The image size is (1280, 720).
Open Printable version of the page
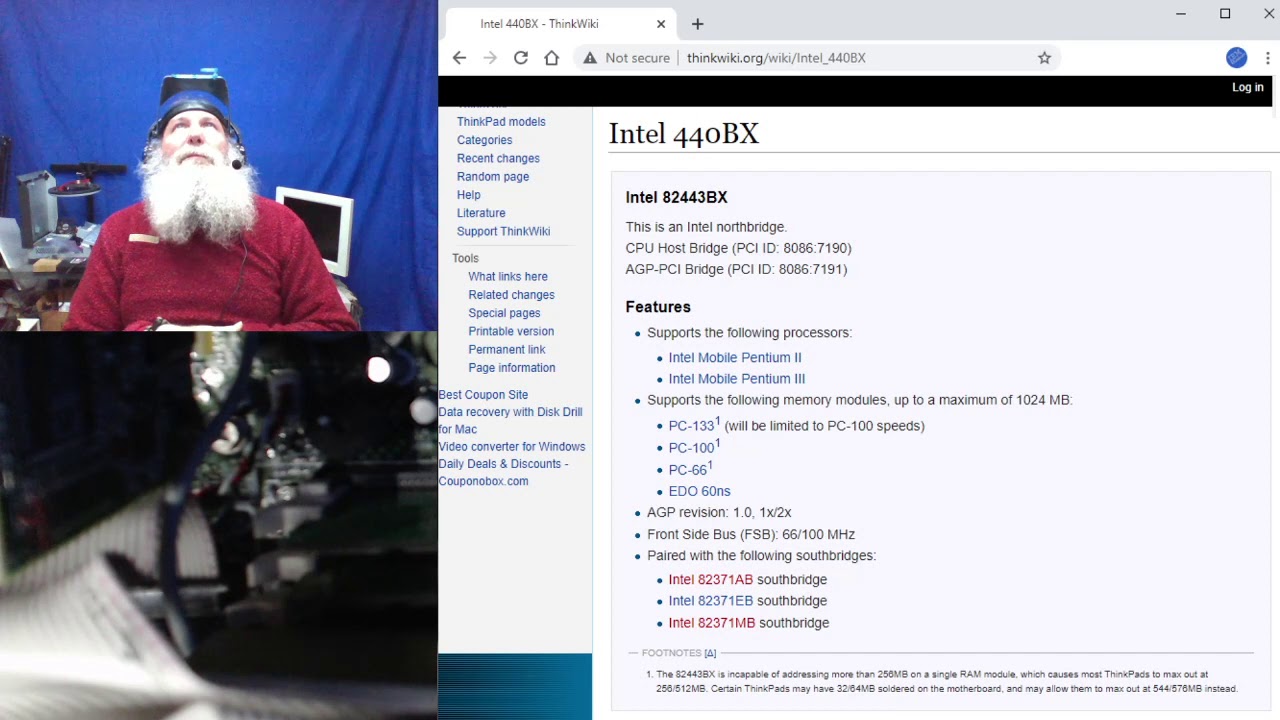[511, 331]
